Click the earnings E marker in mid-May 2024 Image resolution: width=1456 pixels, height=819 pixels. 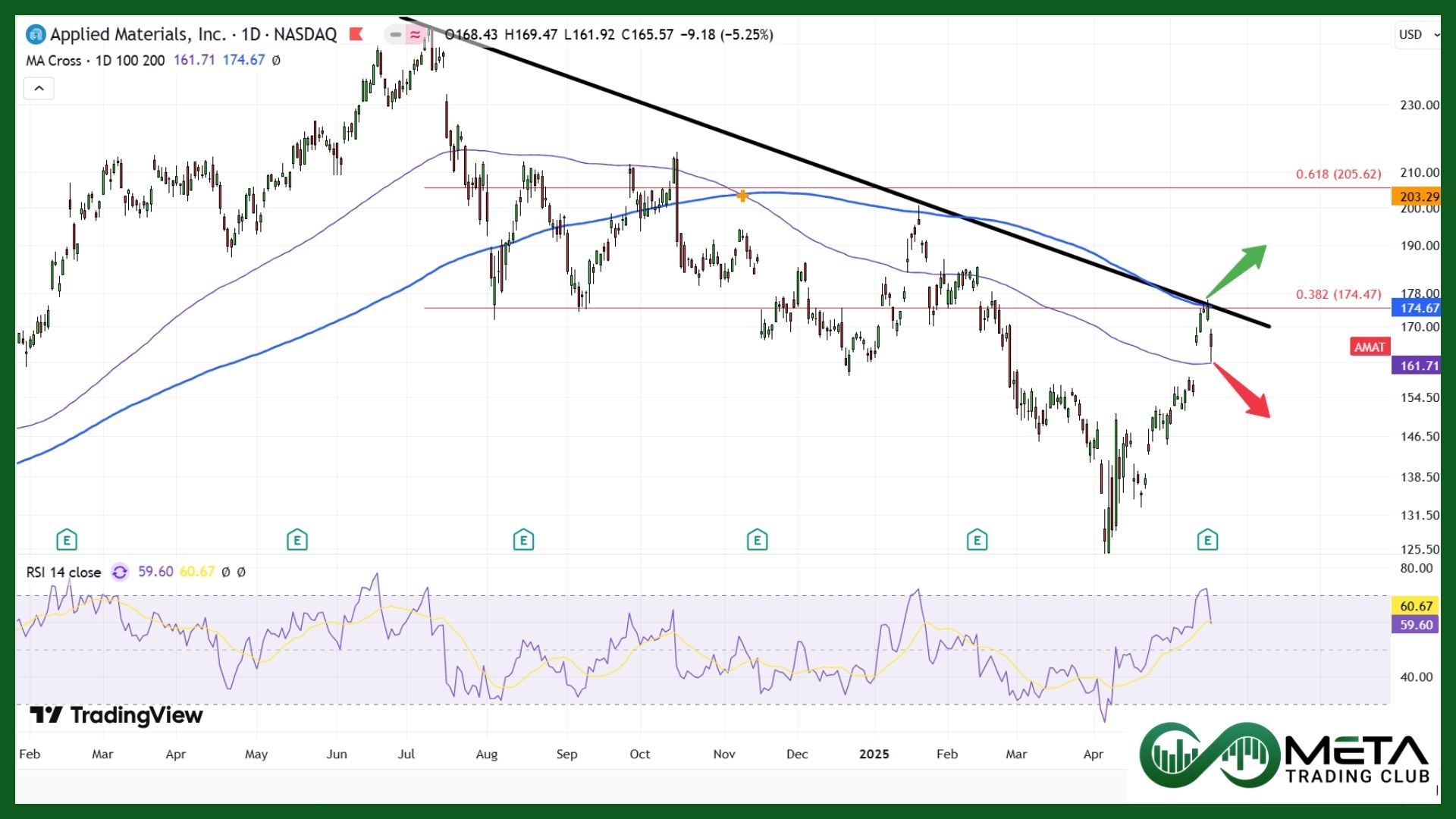tap(297, 540)
